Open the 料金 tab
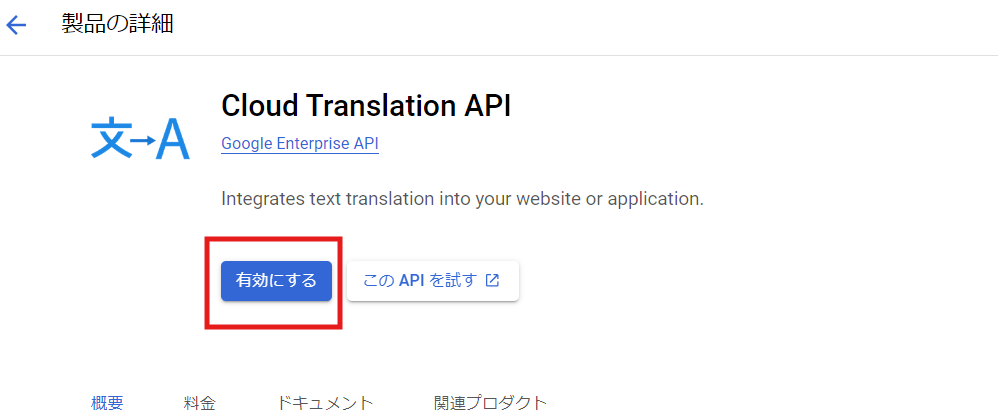 (199, 403)
